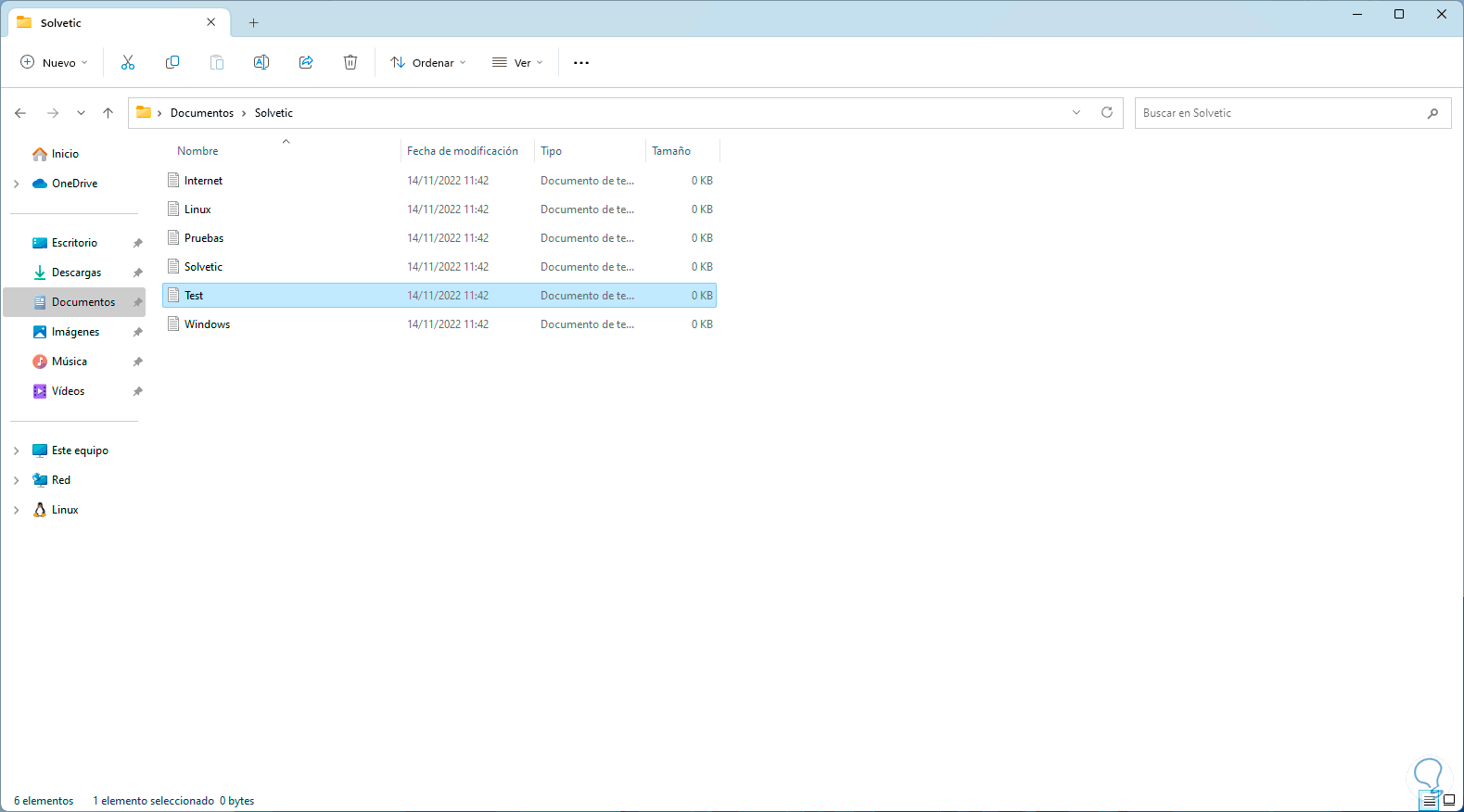The image size is (1464, 812).
Task: Click the chevron before Documentos in path
Action: [x=159, y=113]
